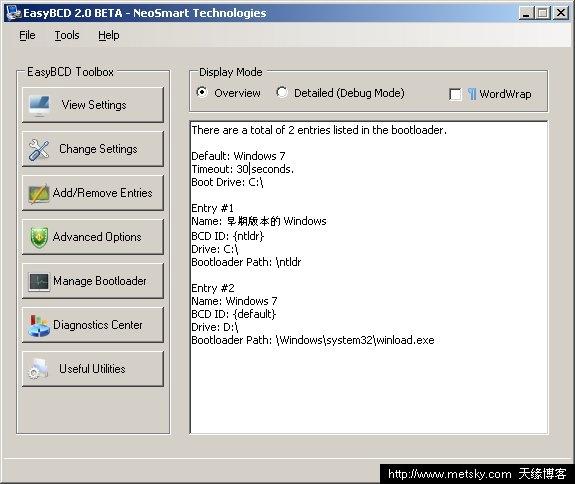Select Detailed (Debug Mode) radio button
Viewport: 575px width, 484px height.
coord(282,92)
